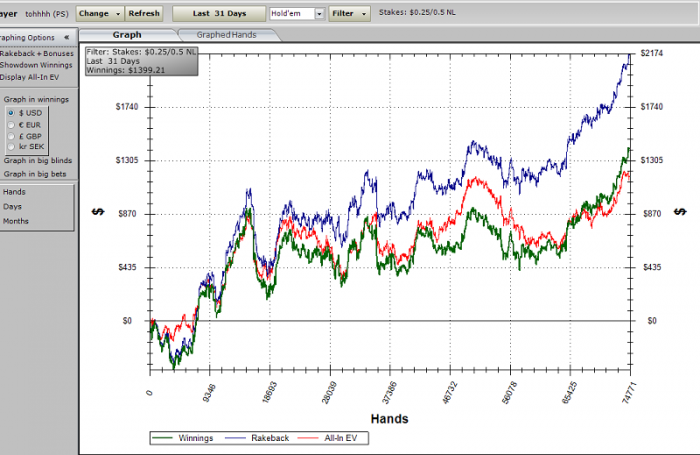700x455 pixels.
Task: Click the 'Stakes: $0.25/0.5 NL' text
Action: coord(417,13)
